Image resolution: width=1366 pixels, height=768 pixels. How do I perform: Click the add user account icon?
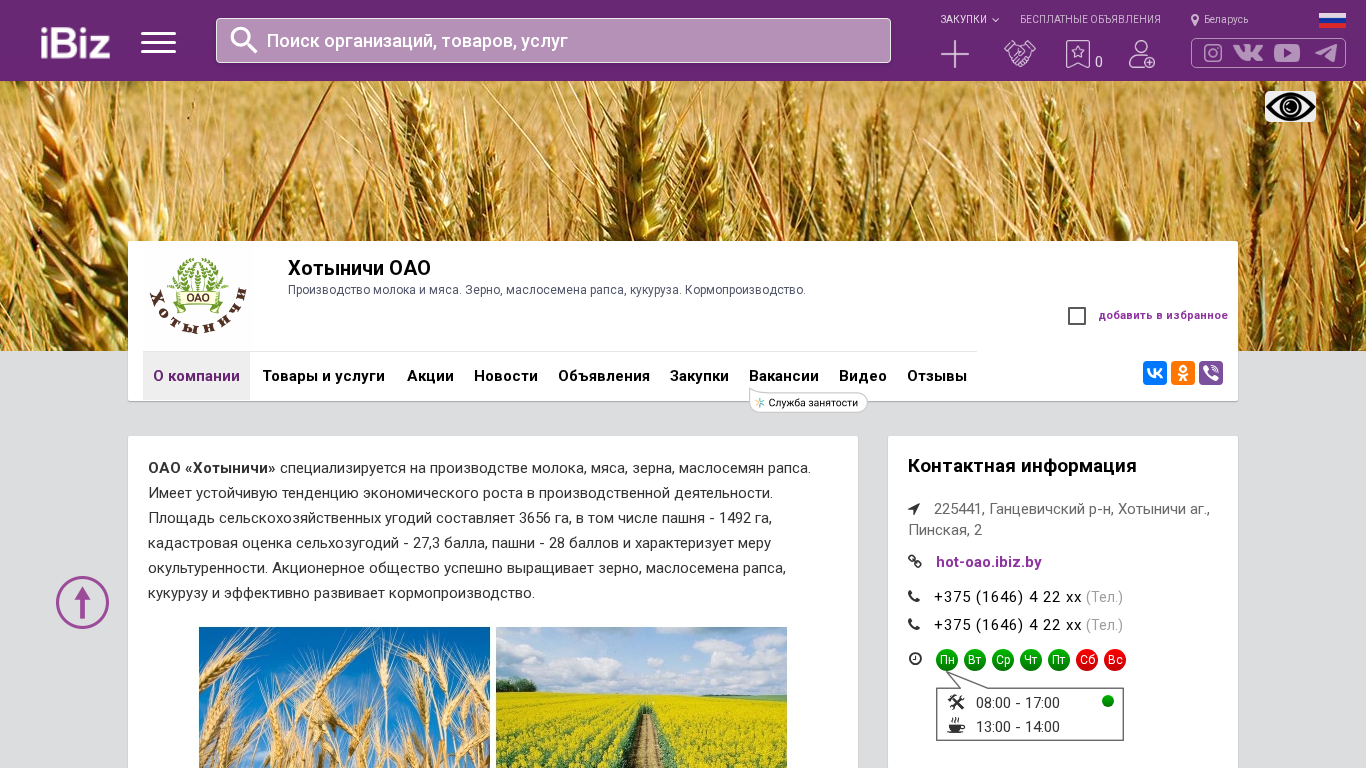tap(1142, 54)
